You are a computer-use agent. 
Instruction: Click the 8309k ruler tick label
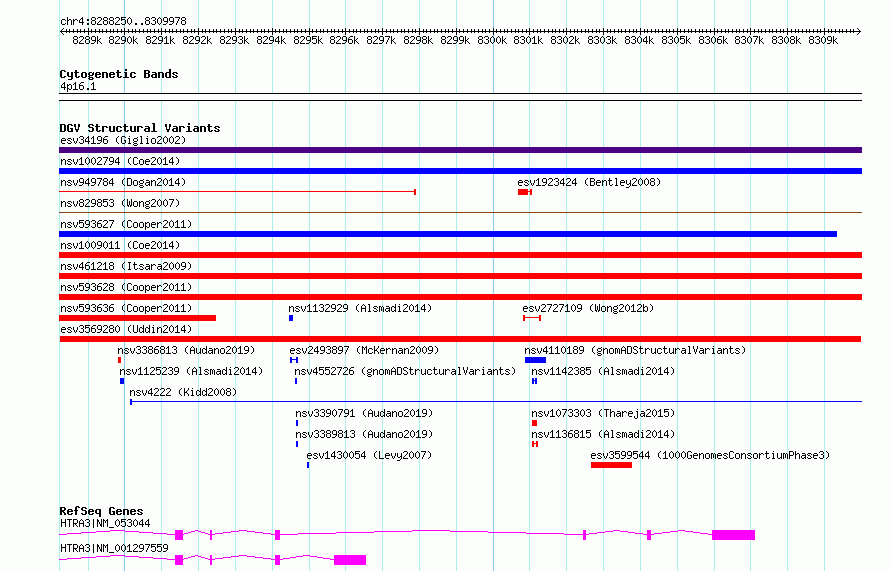[x=822, y=40]
